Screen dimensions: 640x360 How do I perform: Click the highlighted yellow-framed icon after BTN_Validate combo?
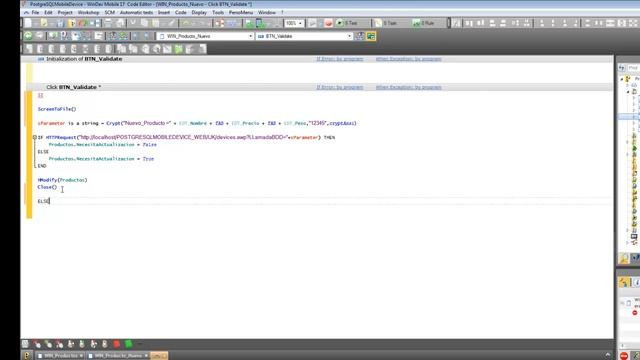click(371, 36)
